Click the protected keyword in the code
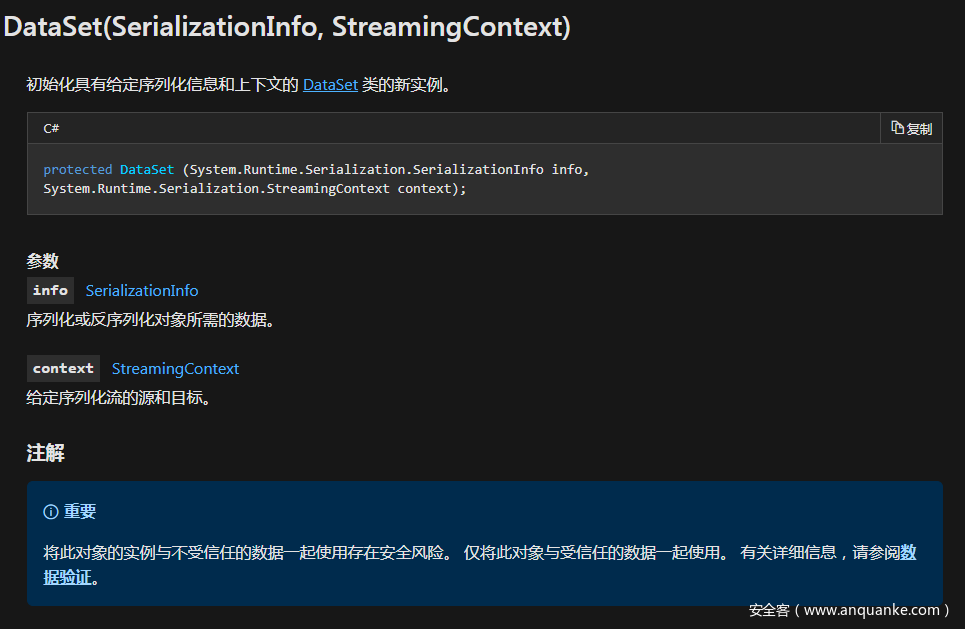 (78, 170)
